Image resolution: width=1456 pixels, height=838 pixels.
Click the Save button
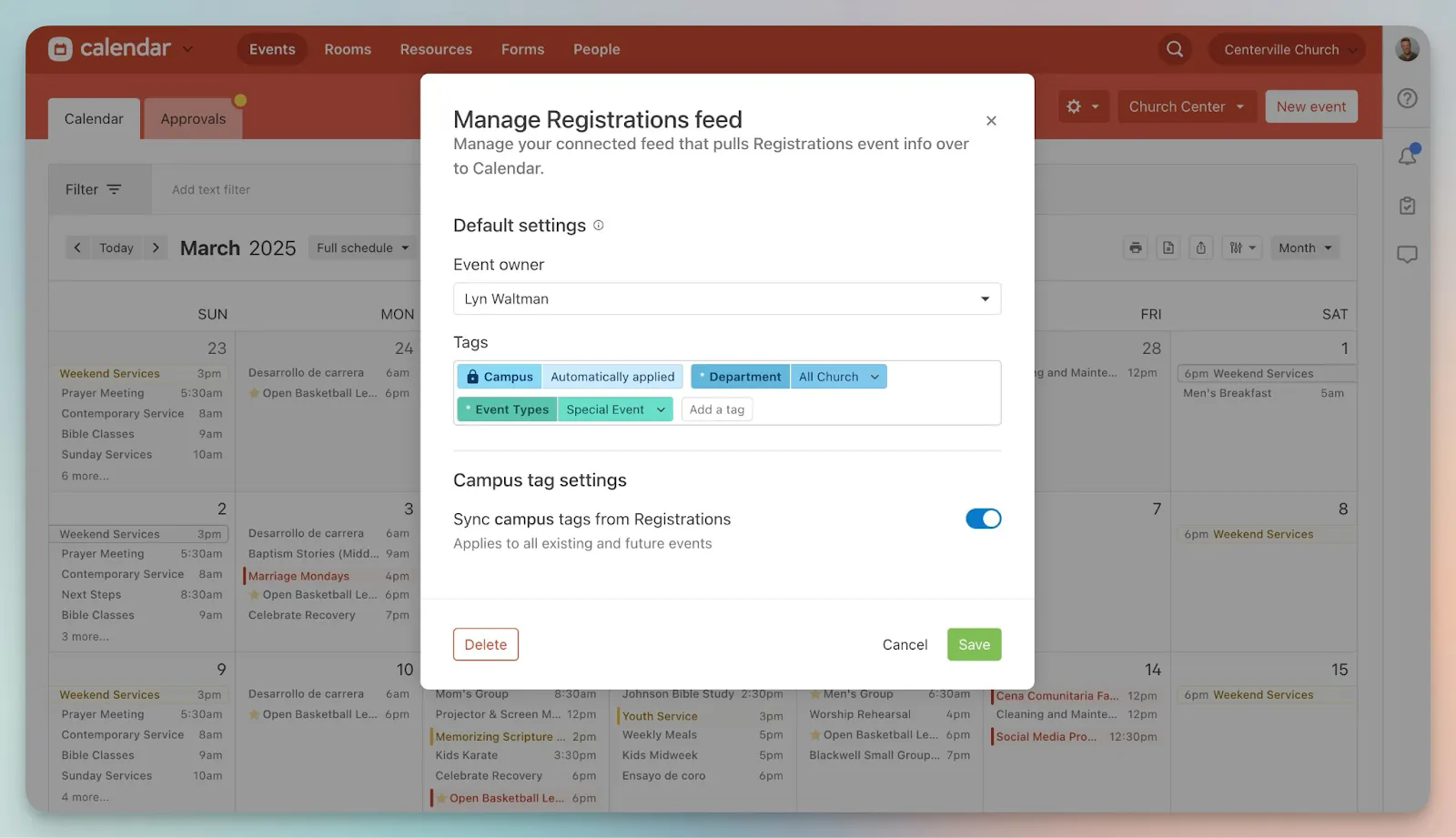click(x=974, y=644)
